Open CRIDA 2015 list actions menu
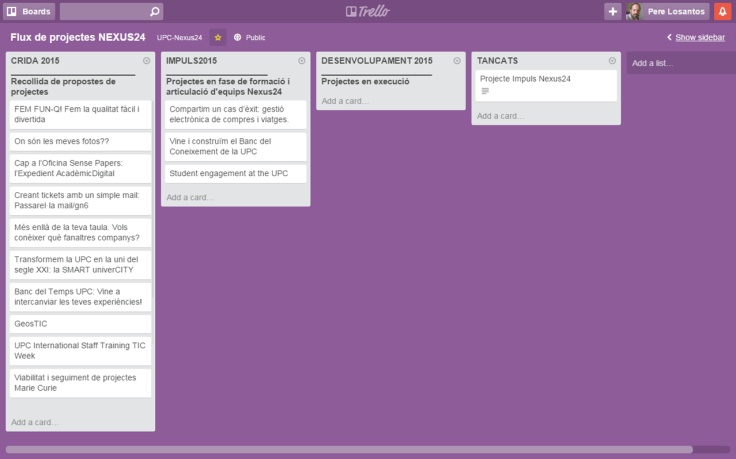This screenshot has width=736, height=459. coord(146,61)
